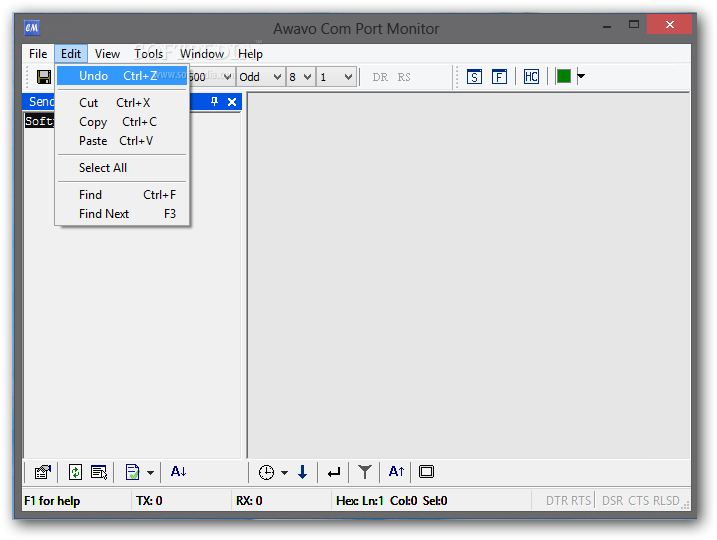Image resolution: width=717 pixels, height=540 pixels.
Task: Click the DTR status bar label
Action: (x=556, y=501)
